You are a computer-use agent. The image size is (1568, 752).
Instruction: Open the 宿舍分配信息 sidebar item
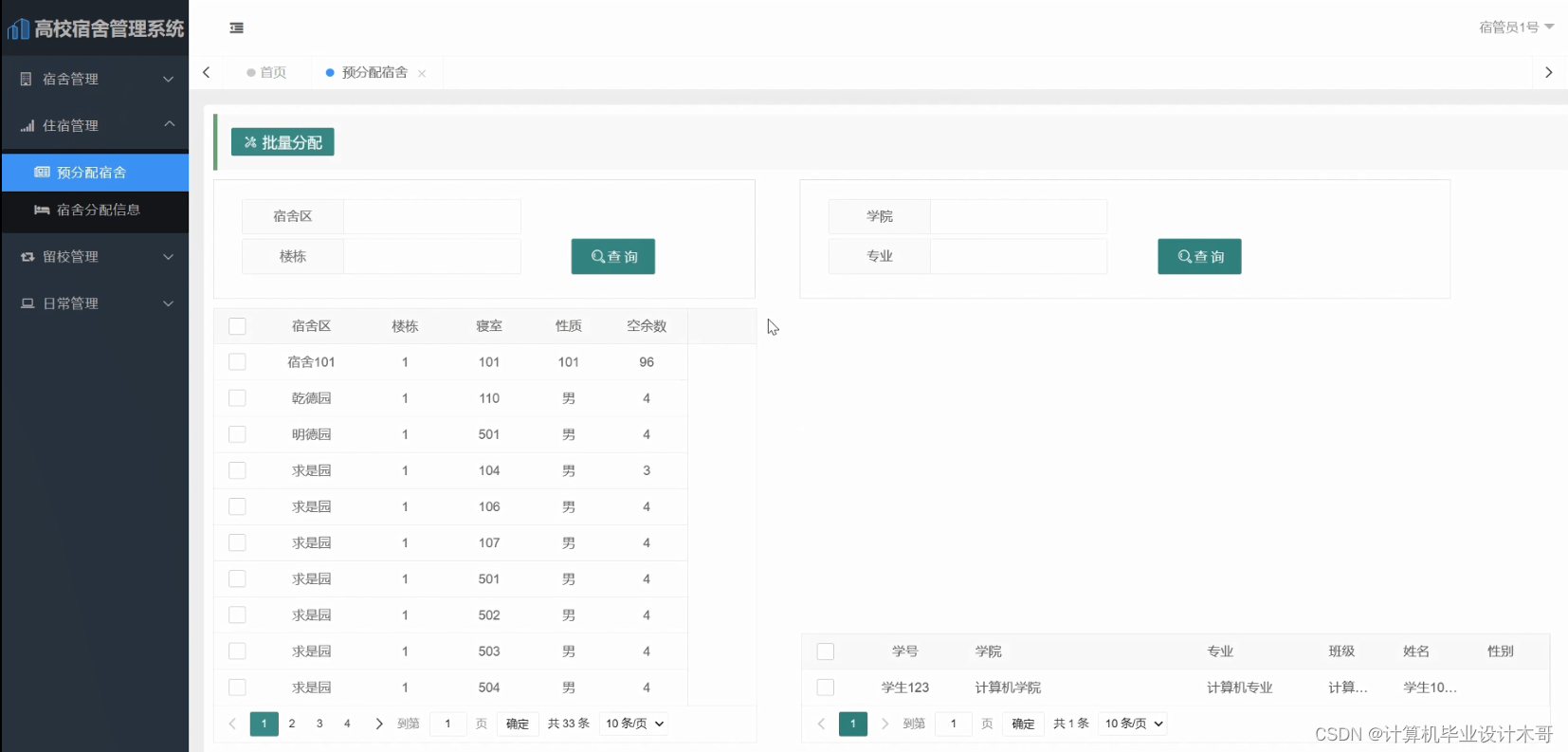click(x=95, y=210)
